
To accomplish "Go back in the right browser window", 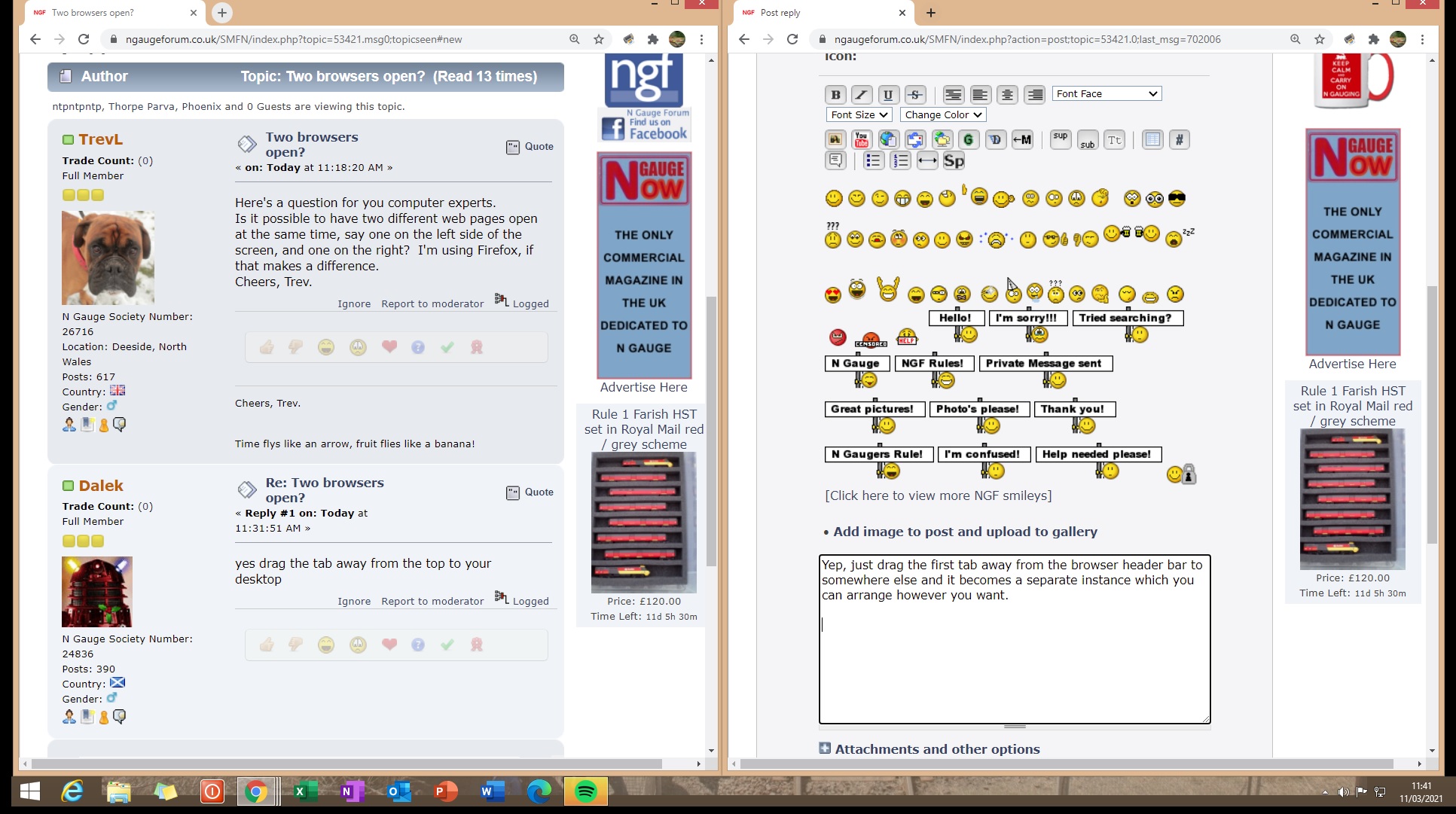I will click(744, 39).
